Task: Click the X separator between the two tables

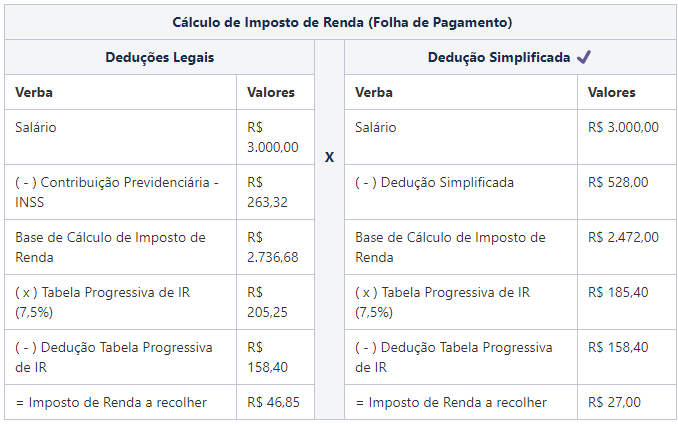Action: pos(329,157)
